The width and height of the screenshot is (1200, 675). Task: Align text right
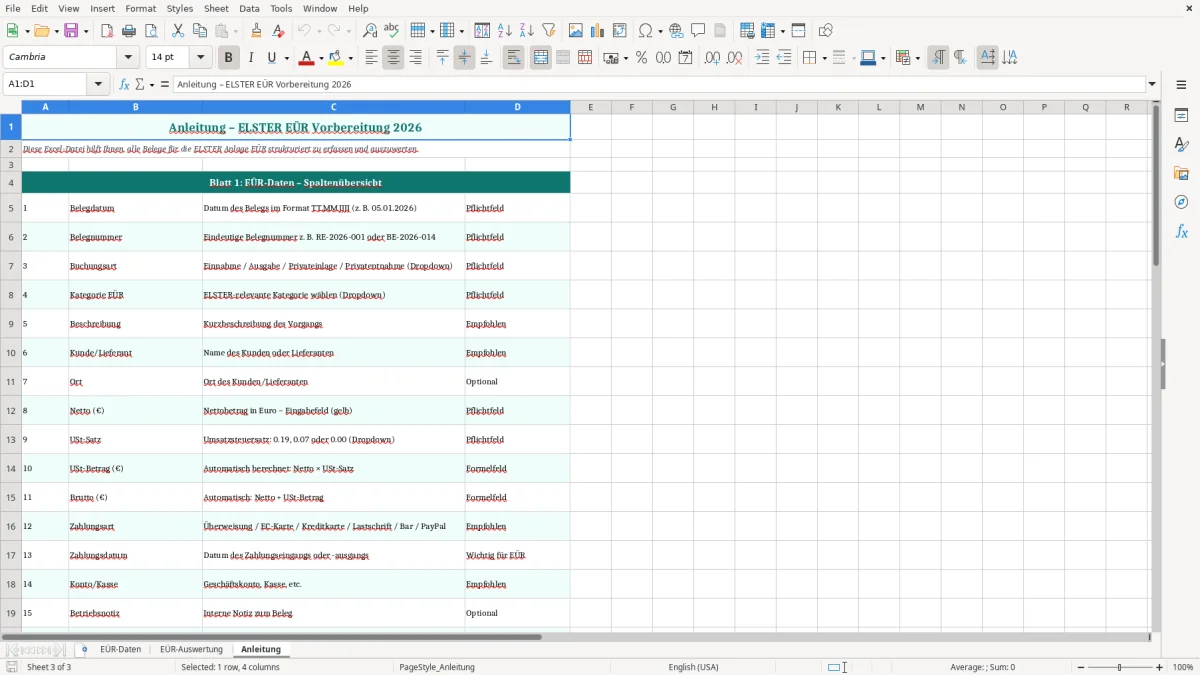coord(415,58)
